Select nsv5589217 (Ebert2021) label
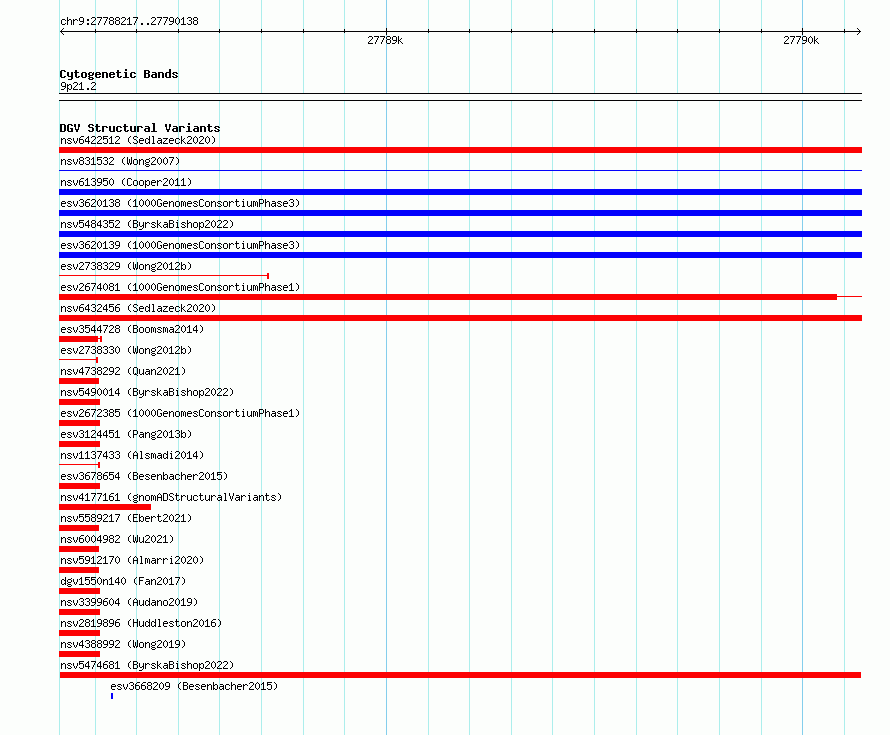890x735 pixels. tap(126, 518)
